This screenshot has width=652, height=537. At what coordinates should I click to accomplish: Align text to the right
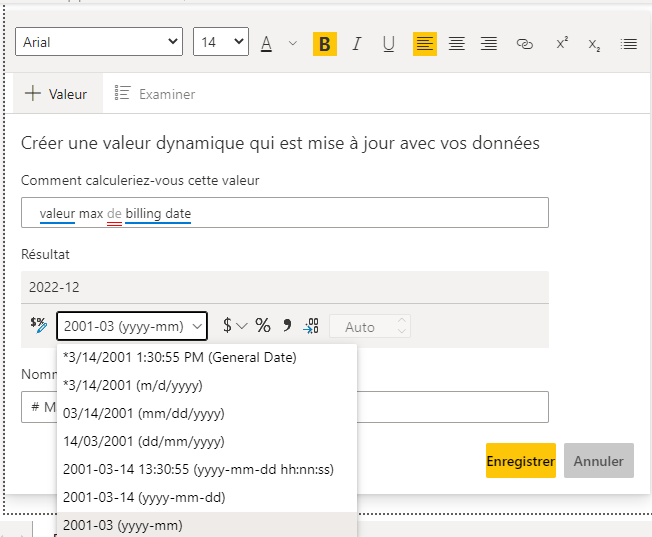489,44
